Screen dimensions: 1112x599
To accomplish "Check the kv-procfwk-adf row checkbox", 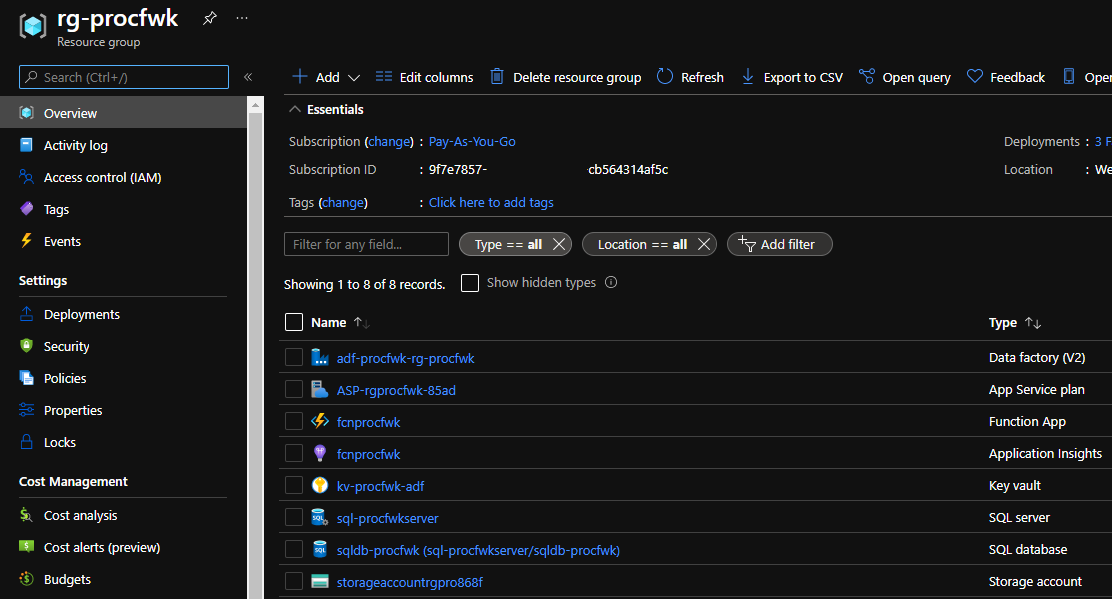I will click(294, 485).
